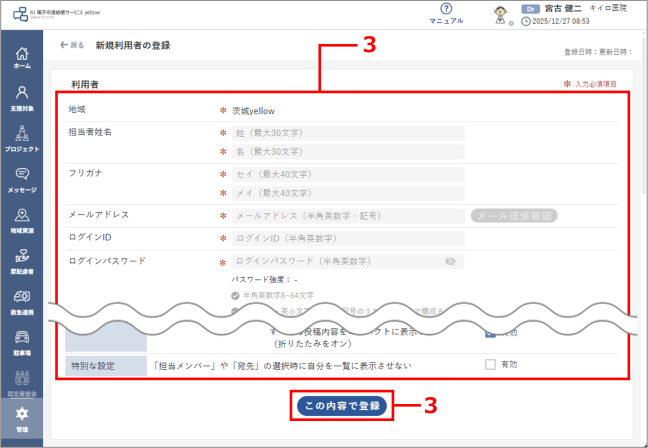648x448 pixels.
Task: Open メッセージ from the sidebar
Action: pos(22,178)
